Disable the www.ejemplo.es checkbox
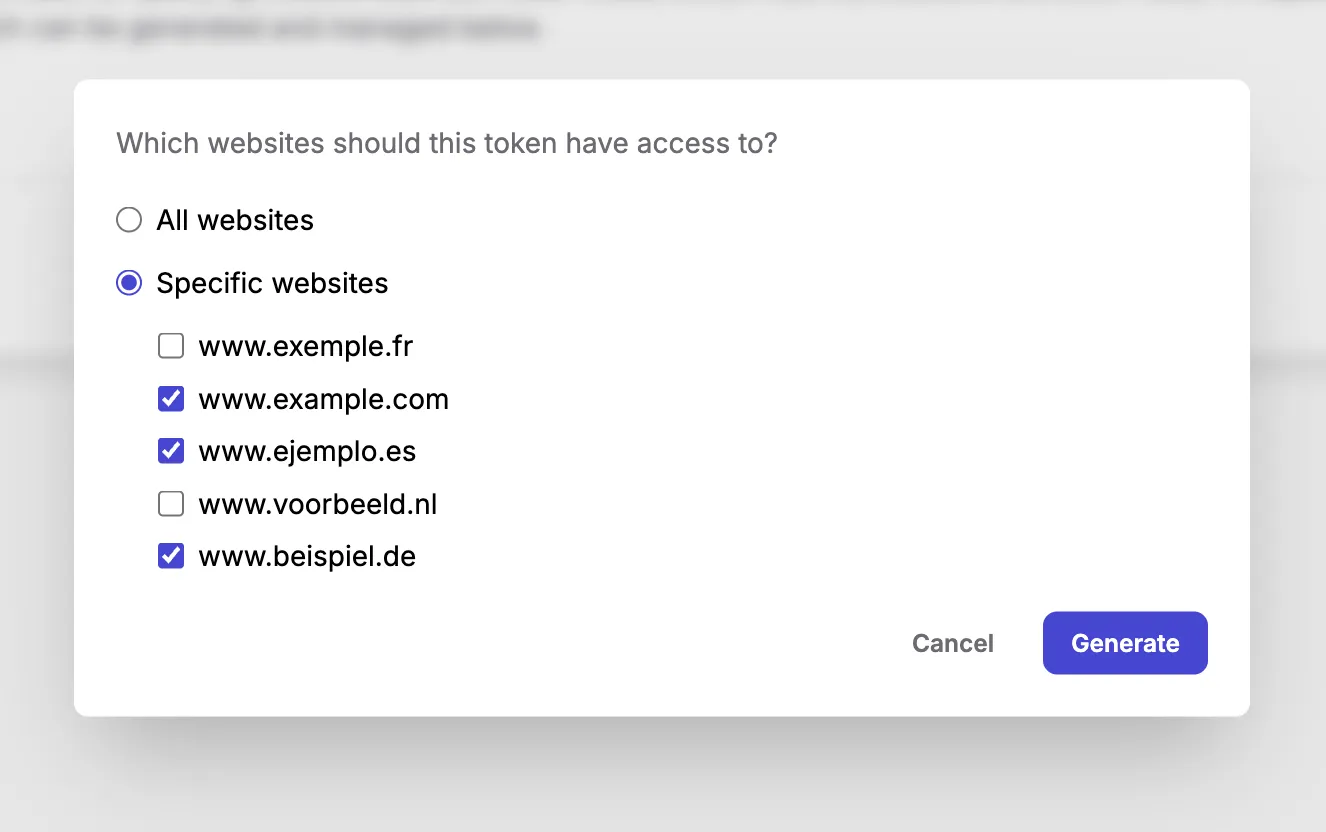Image resolution: width=1326 pixels, height=832 pixels. [x=171, y=451]
